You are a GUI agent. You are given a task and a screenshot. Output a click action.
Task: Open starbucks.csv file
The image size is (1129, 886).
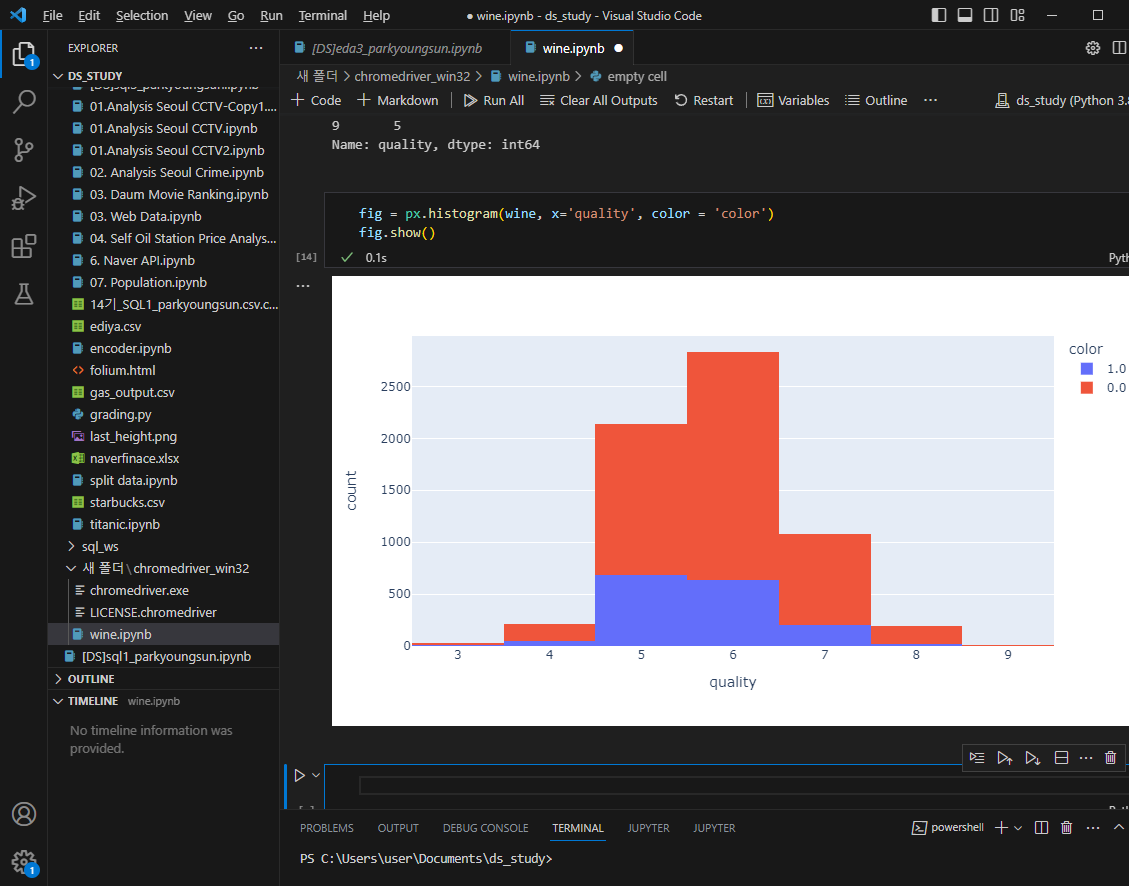[163, 502]
